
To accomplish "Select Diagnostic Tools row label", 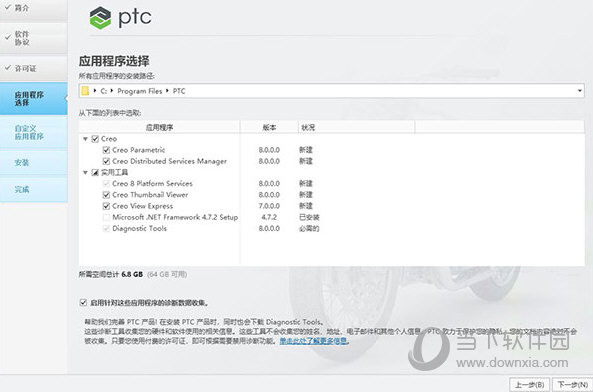I will pos(140,229).
